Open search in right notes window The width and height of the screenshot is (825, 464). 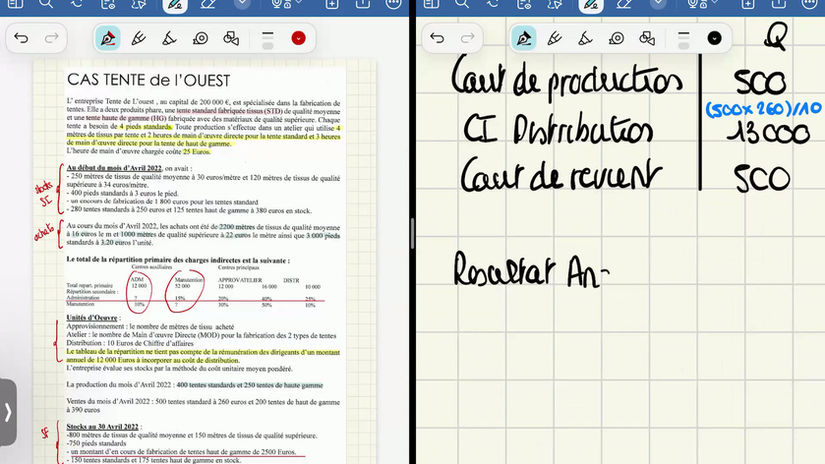point(461,4)
